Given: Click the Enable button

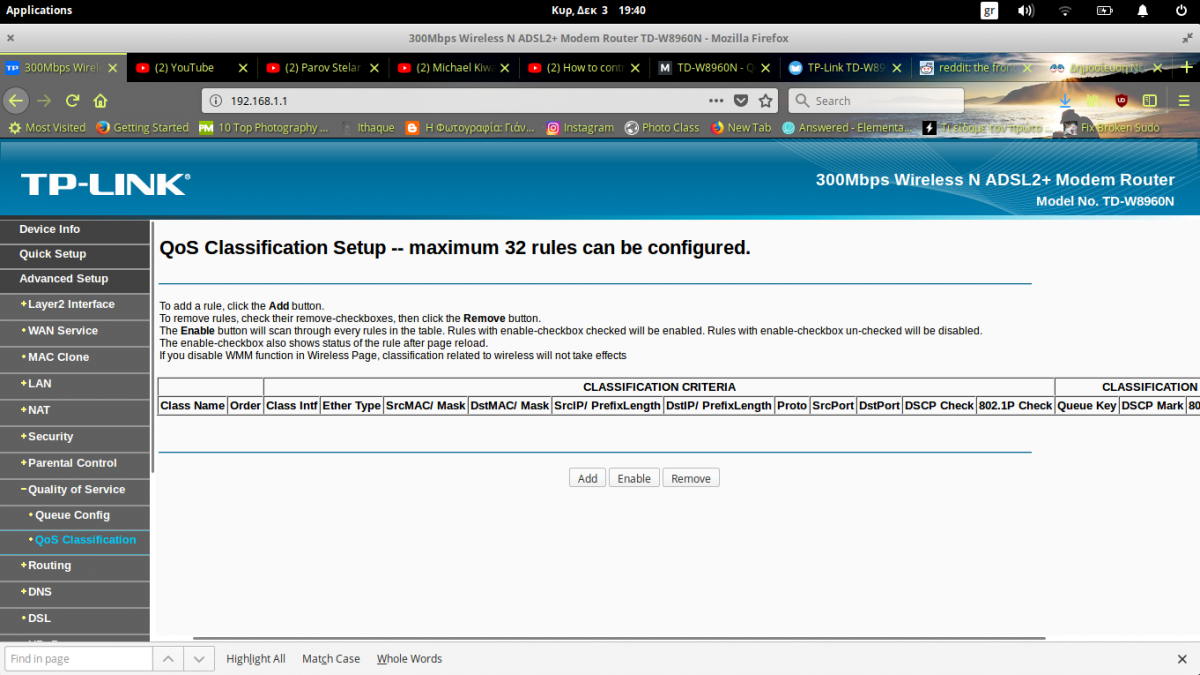Looking at the screenshot, I should 634,478.
